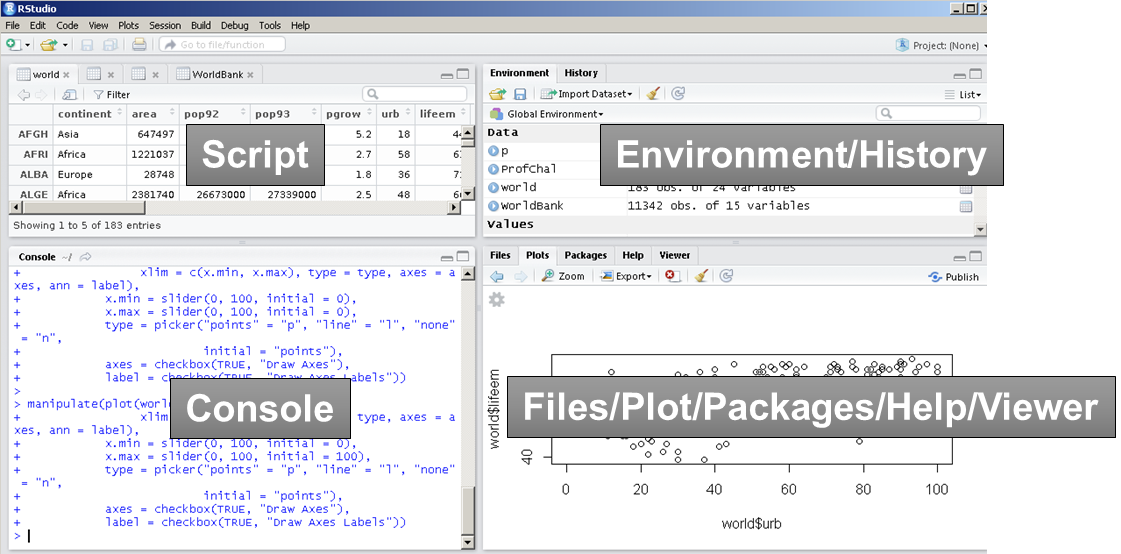1121x554 pixels.
Task: Click the Open File folder icon in main toolbar
Action: pyautogui.click(x=49, y=45)
